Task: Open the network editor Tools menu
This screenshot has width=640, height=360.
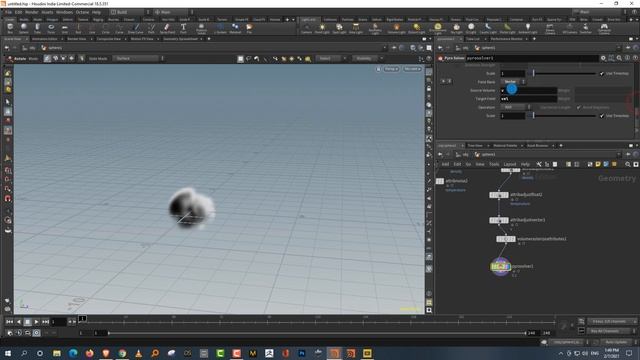Action: click(x=494, y=164)
